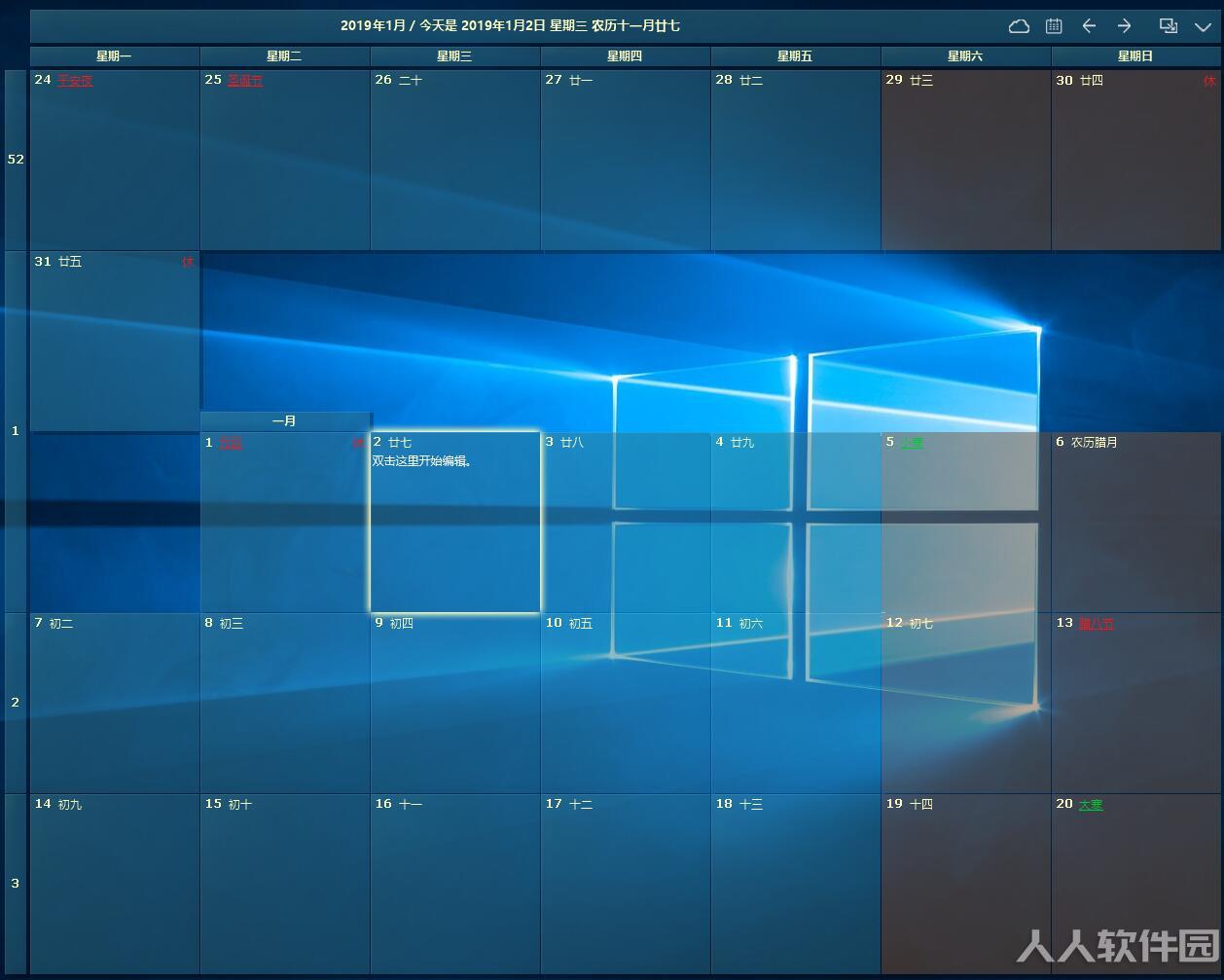Go to previous month with left arrow
The image size is (1224, 980).
(1089, 26)
